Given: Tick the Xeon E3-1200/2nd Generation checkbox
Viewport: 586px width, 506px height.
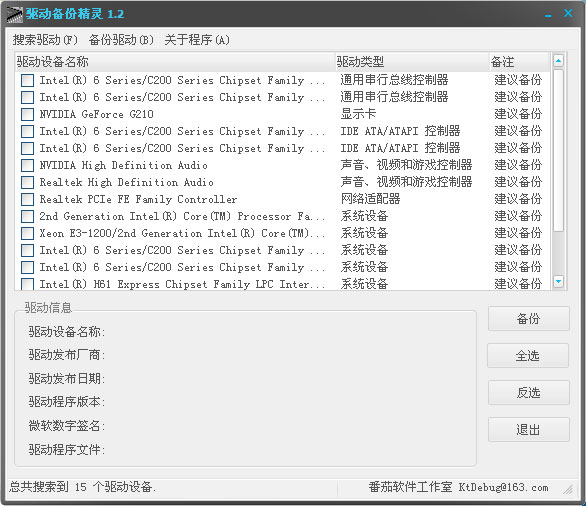Looking at the screenshot, I should pyautogui.click(x=27, y=233).
